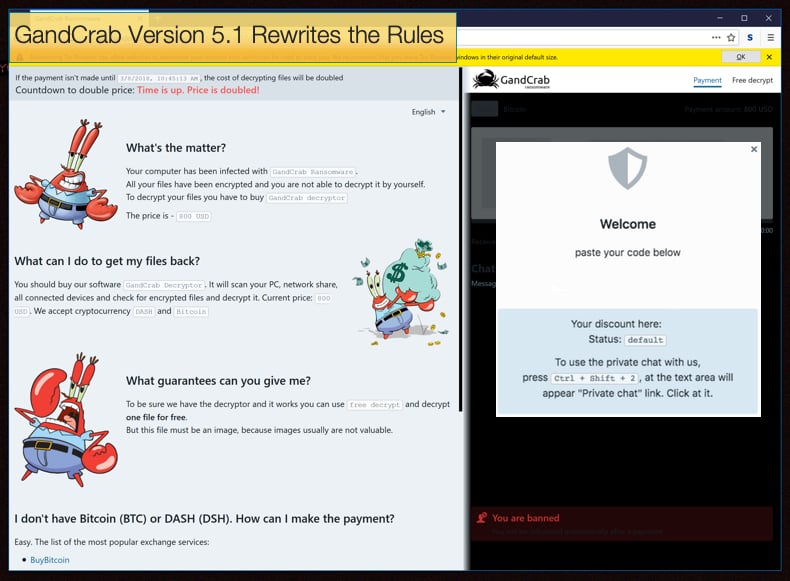This screenshot has width=790, height=581.
Task: Click the shouting crab image beside guarantees
Action: pos(66,419)
